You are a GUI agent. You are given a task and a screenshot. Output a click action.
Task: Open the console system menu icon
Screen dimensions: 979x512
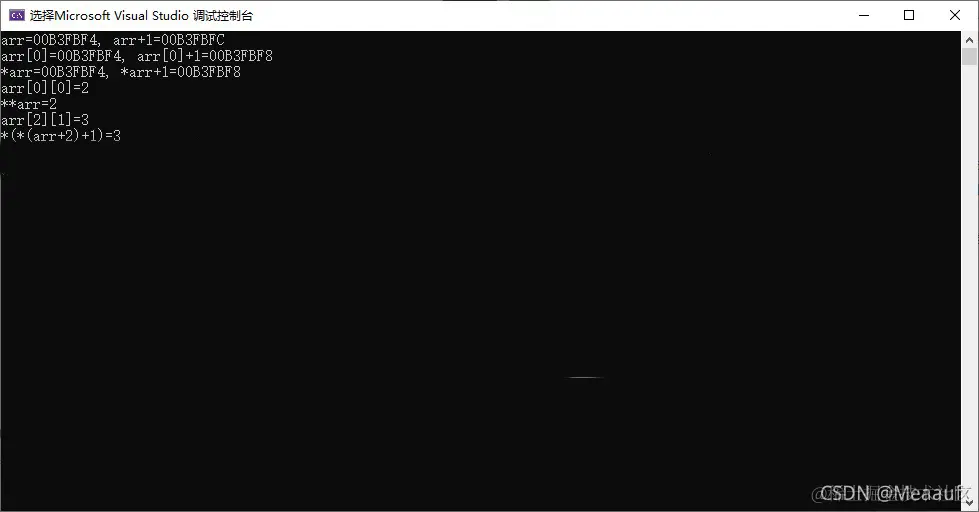tap(17, 15)
